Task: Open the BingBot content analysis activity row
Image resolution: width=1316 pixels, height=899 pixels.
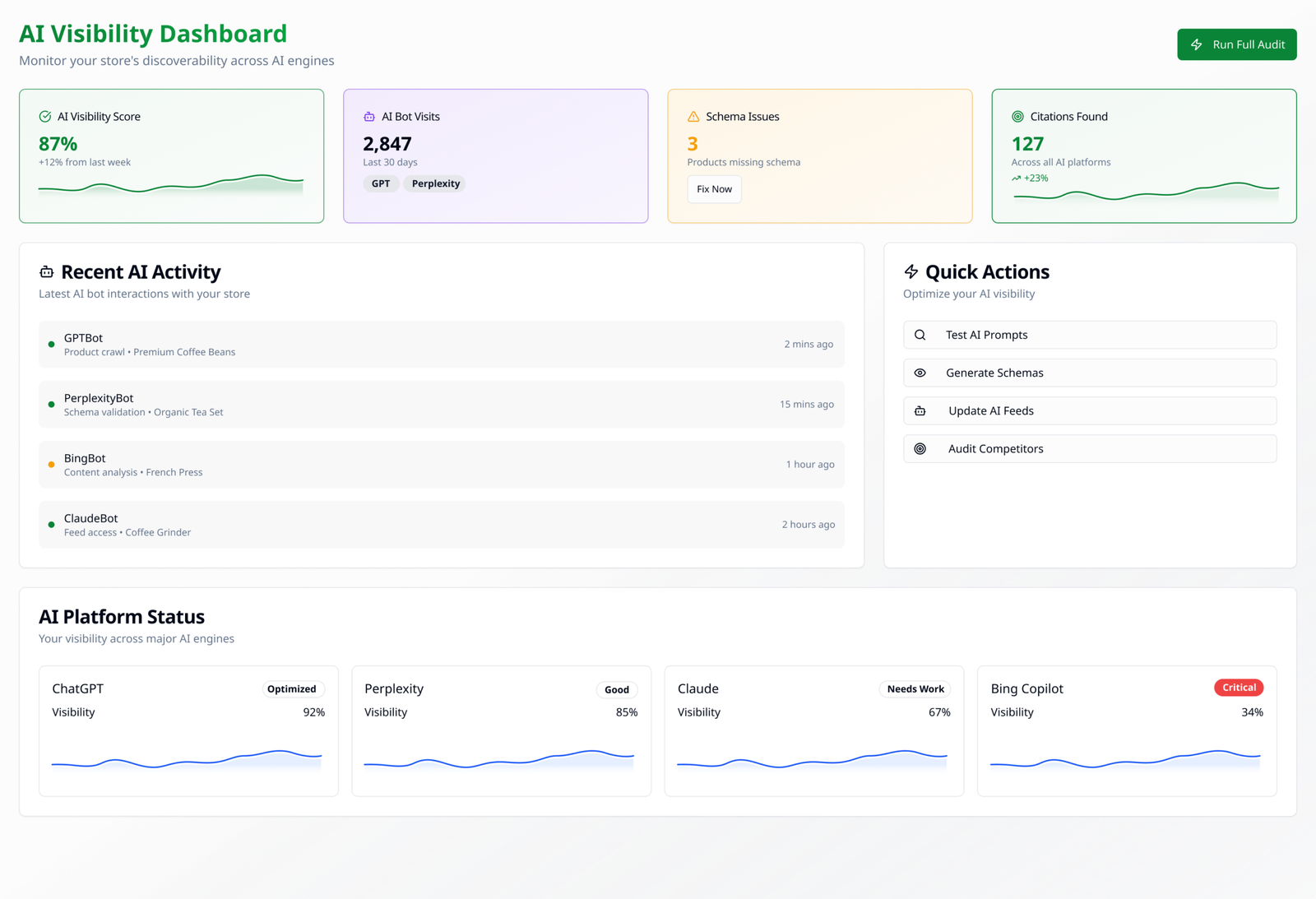Action: (x=441, y=465)
